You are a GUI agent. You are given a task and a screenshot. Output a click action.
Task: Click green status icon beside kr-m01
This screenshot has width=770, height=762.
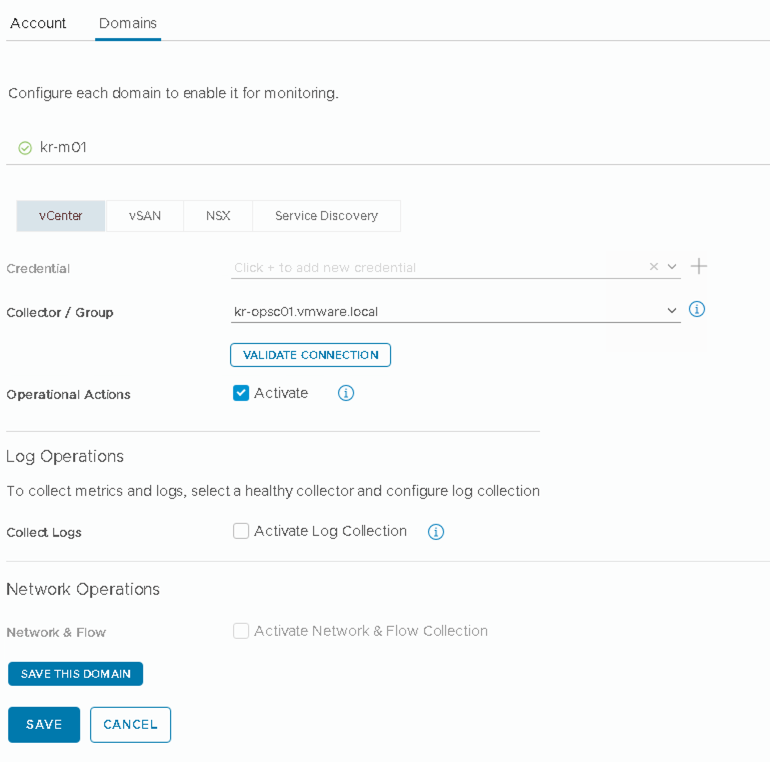tap(25, 148)
